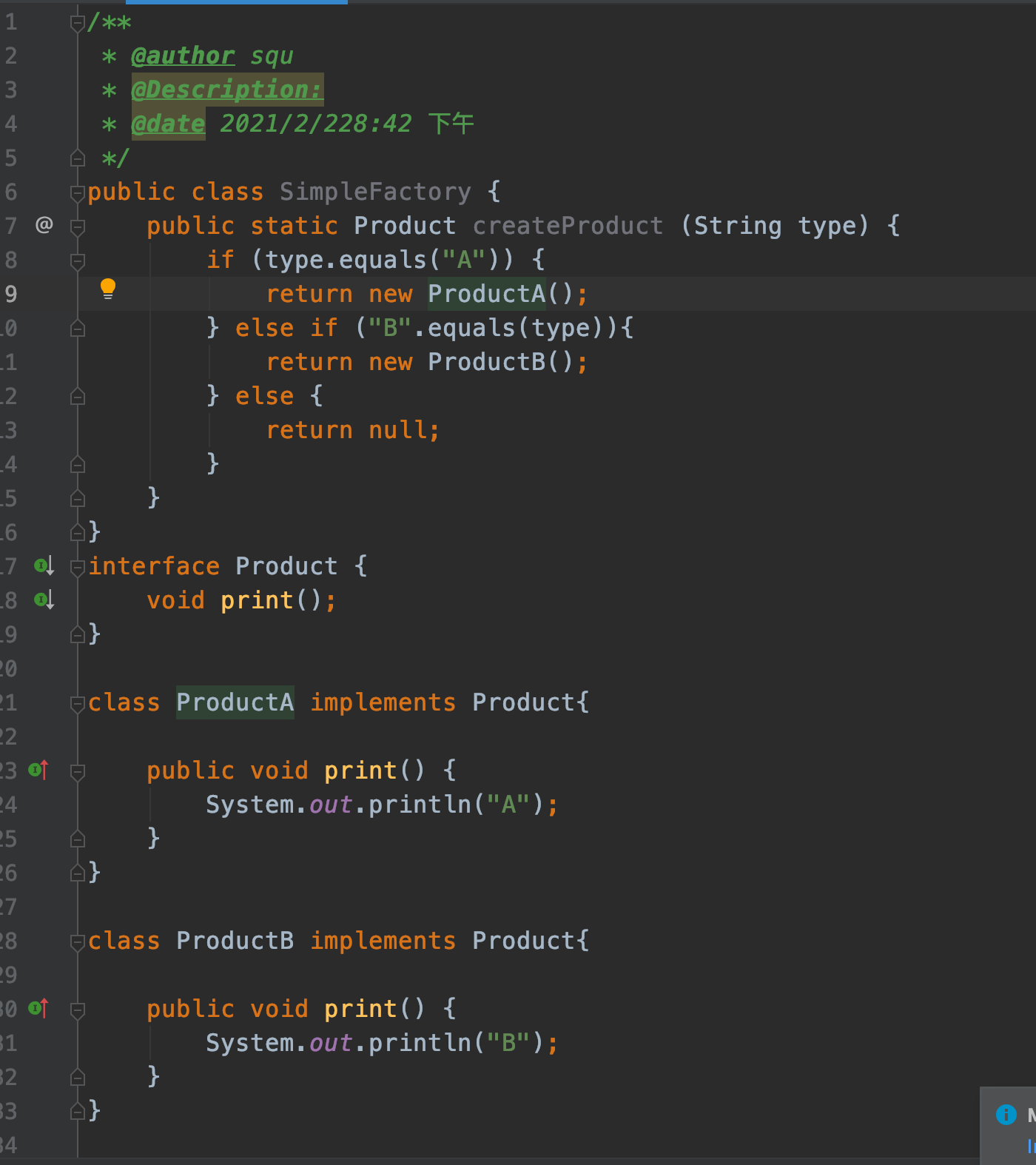Fold the createProduct method
The width and height of the screenshot is (1036, 1165).
tap(78, 226)
